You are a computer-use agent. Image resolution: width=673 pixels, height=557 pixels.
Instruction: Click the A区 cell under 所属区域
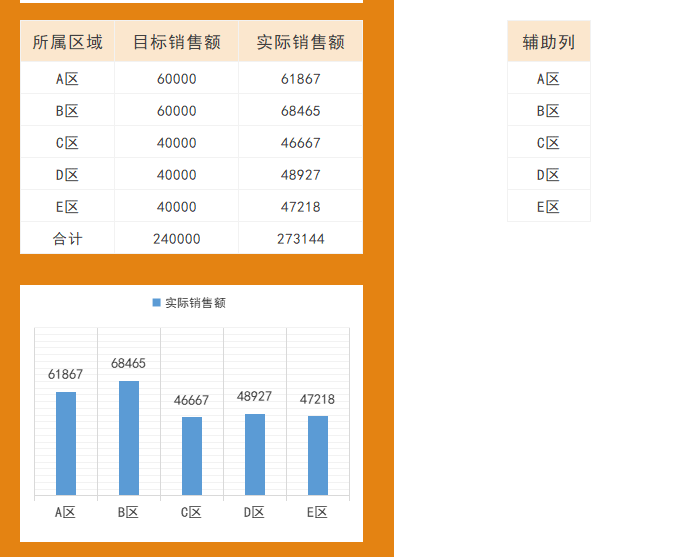tap(67, 78)
